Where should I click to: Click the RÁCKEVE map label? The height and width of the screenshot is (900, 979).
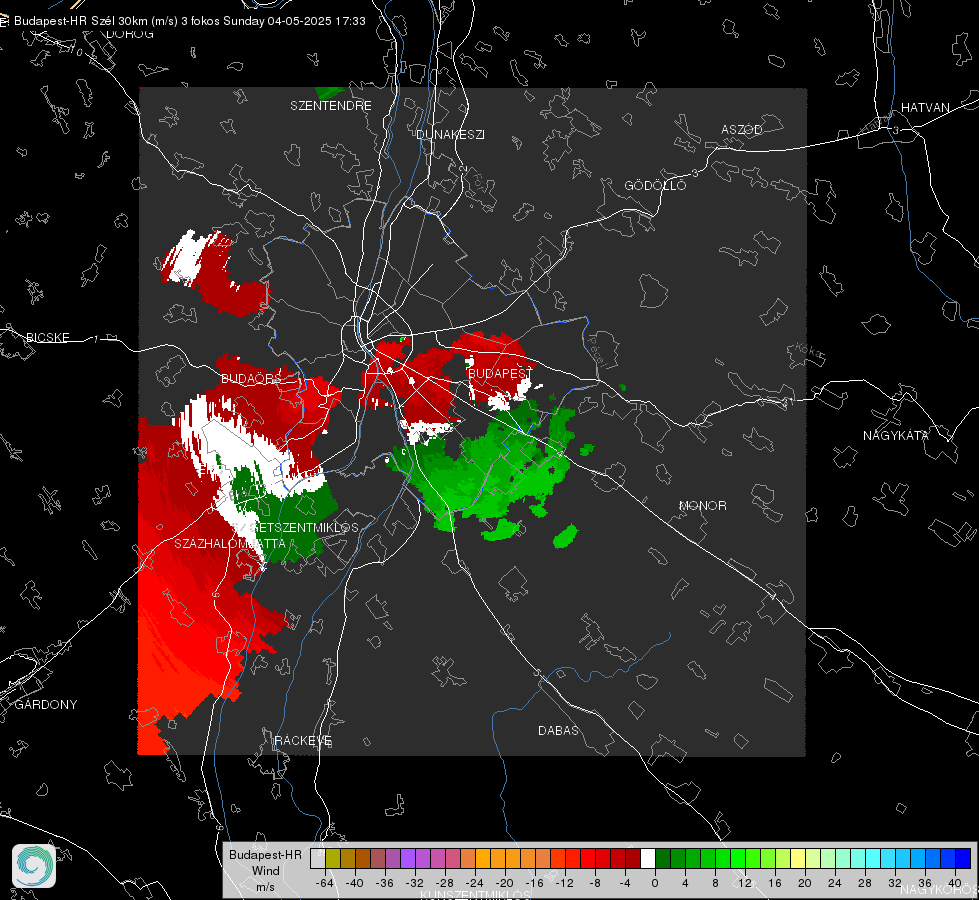303,741
